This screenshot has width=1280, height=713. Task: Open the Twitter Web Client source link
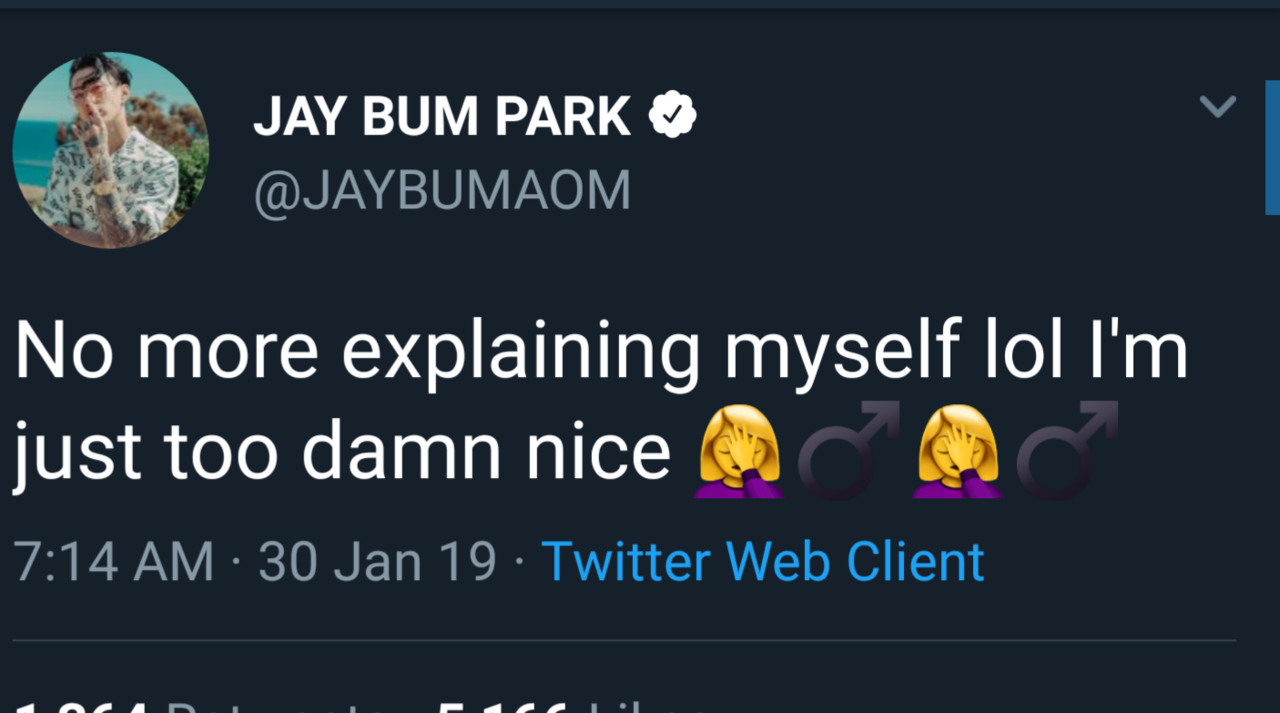[762, 561]
